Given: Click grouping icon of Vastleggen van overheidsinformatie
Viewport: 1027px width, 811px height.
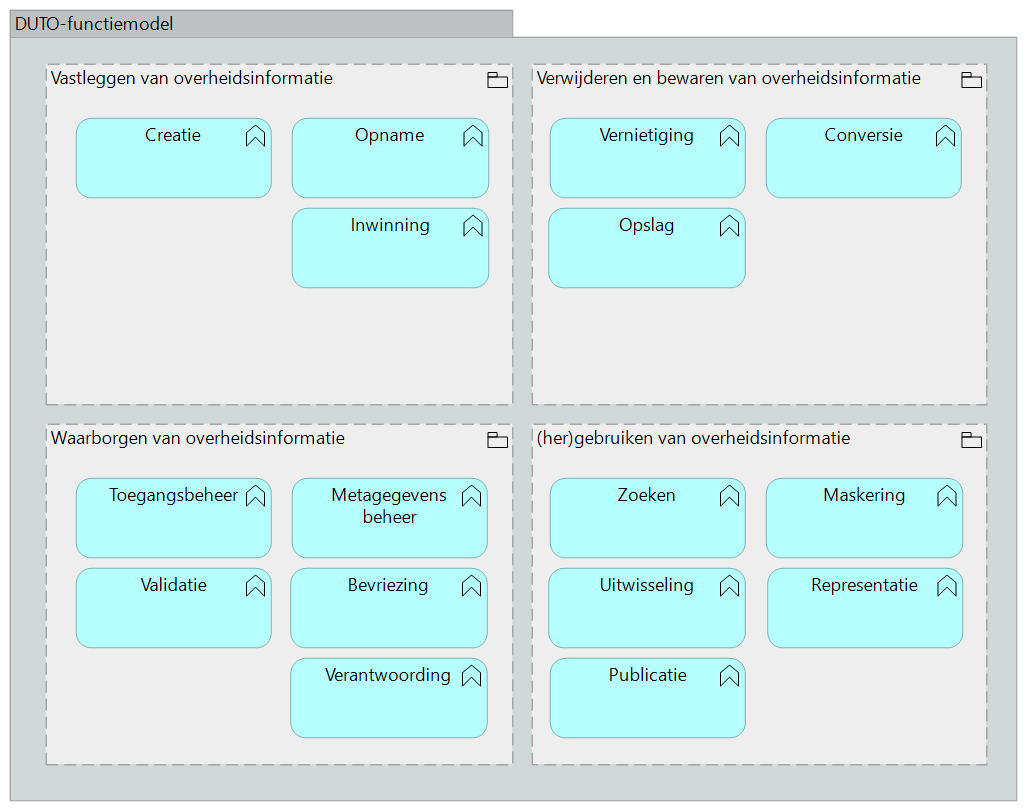Looking at the screenshot, I should pos(497,80).
